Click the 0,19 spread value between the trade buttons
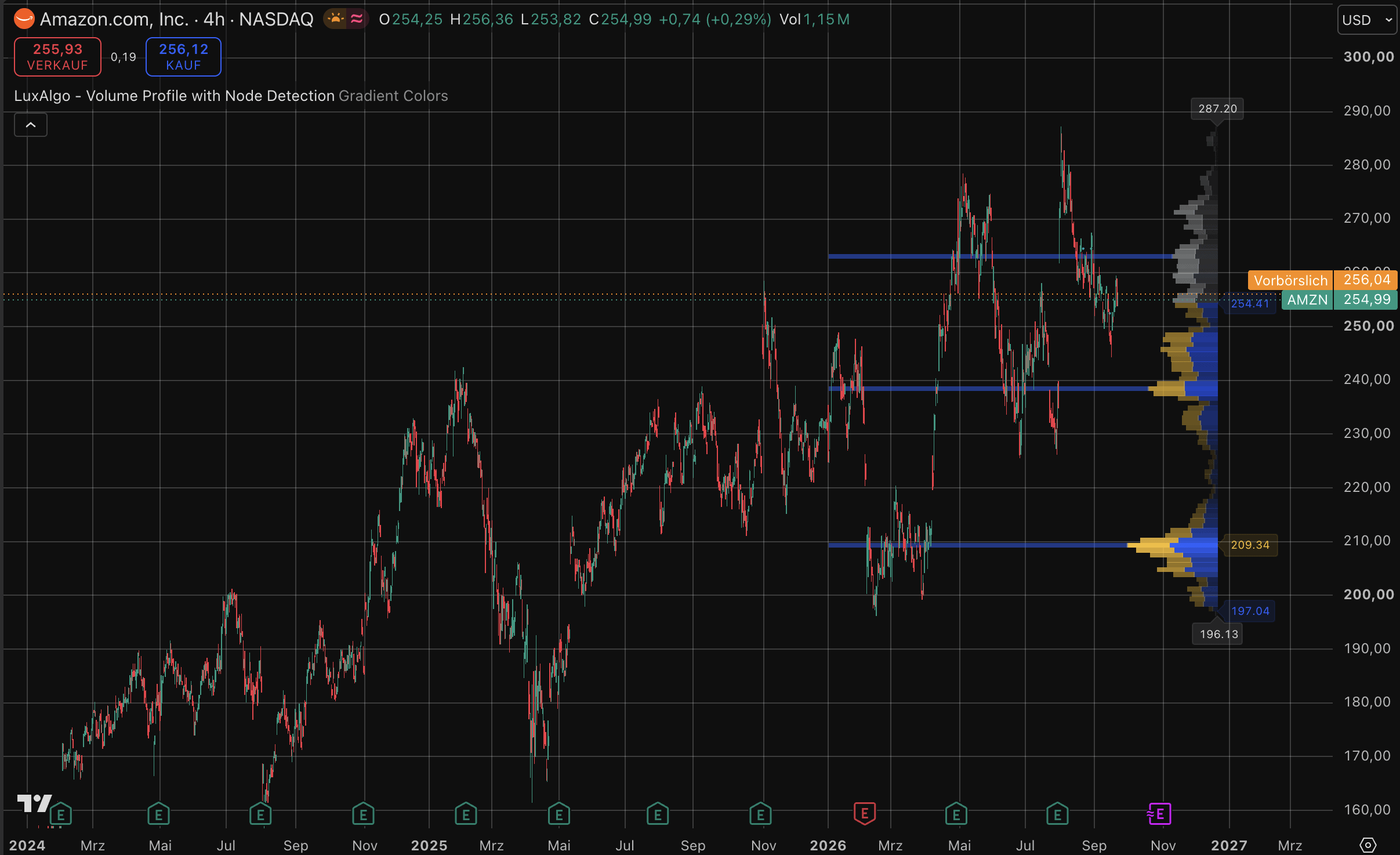Viewport: 1400px width, 855px height. (124, 57)
